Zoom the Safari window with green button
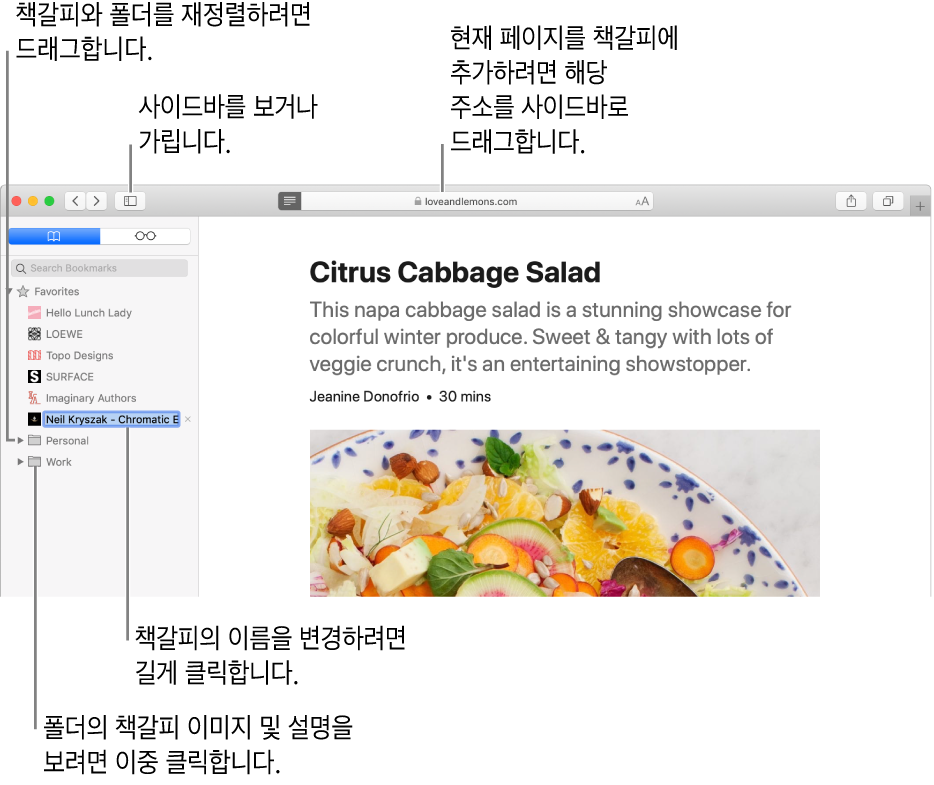This screenshot has height=785, width=934. coord(49,201)
